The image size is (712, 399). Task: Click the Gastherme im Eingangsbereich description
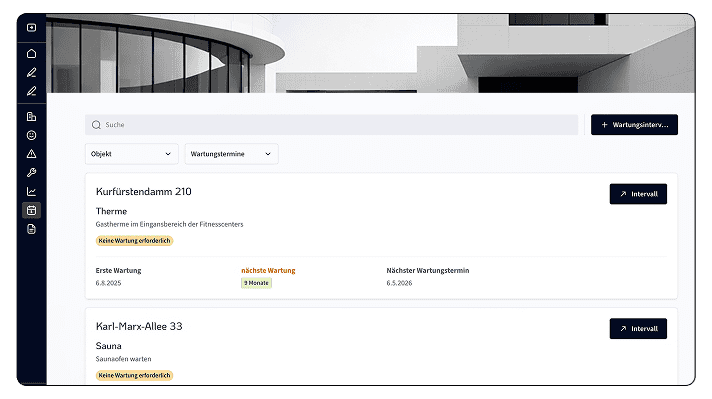pos(169,224)
